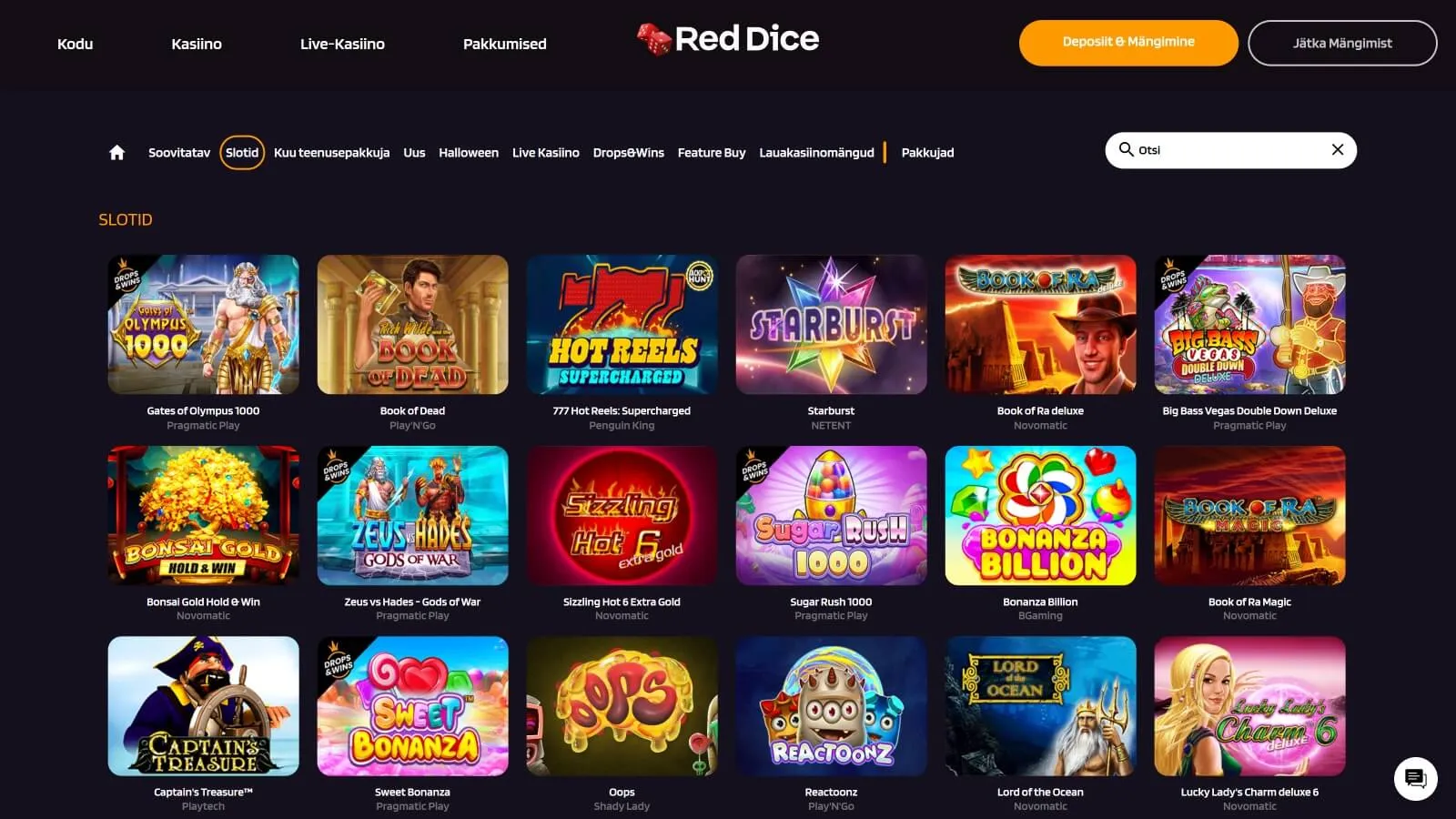This screenshot has width=1456, height=819.
Task: Click the search magnifier icon
Action: [x=1126, y=149]
